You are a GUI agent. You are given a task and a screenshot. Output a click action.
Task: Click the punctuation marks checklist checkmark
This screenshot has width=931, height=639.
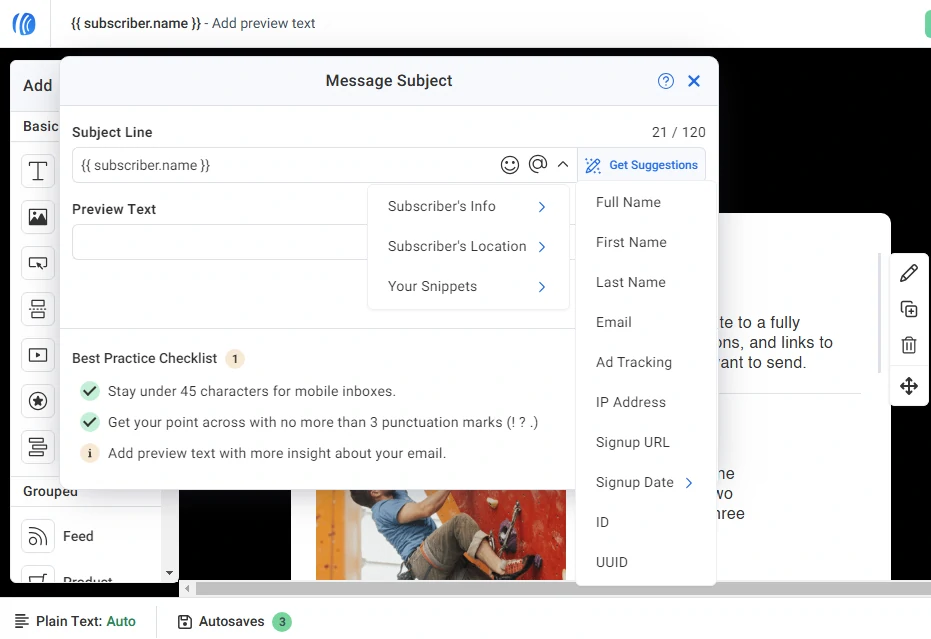(x=90, y=422)
